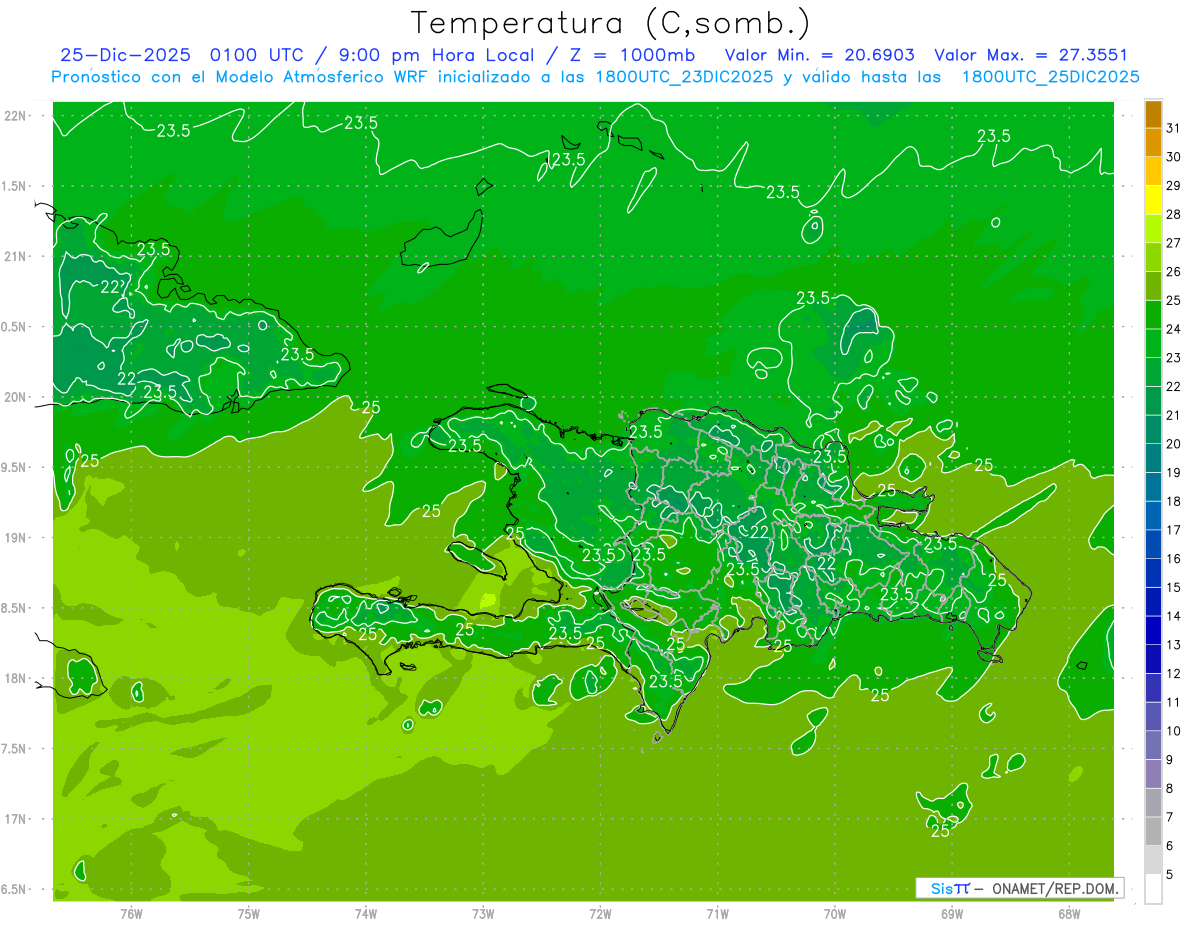This screenshot has height=927, width=1200.
Task: Click the '25' value on the color scale
Action: [x=1174, y=300]
